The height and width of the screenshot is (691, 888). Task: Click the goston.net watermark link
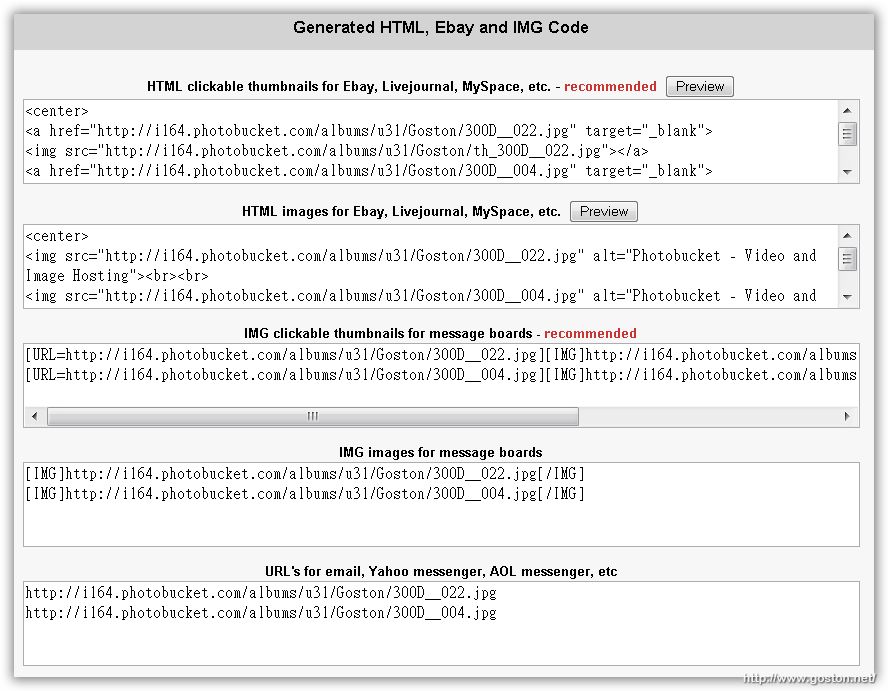pyautogui.click(x=809, y=678)
